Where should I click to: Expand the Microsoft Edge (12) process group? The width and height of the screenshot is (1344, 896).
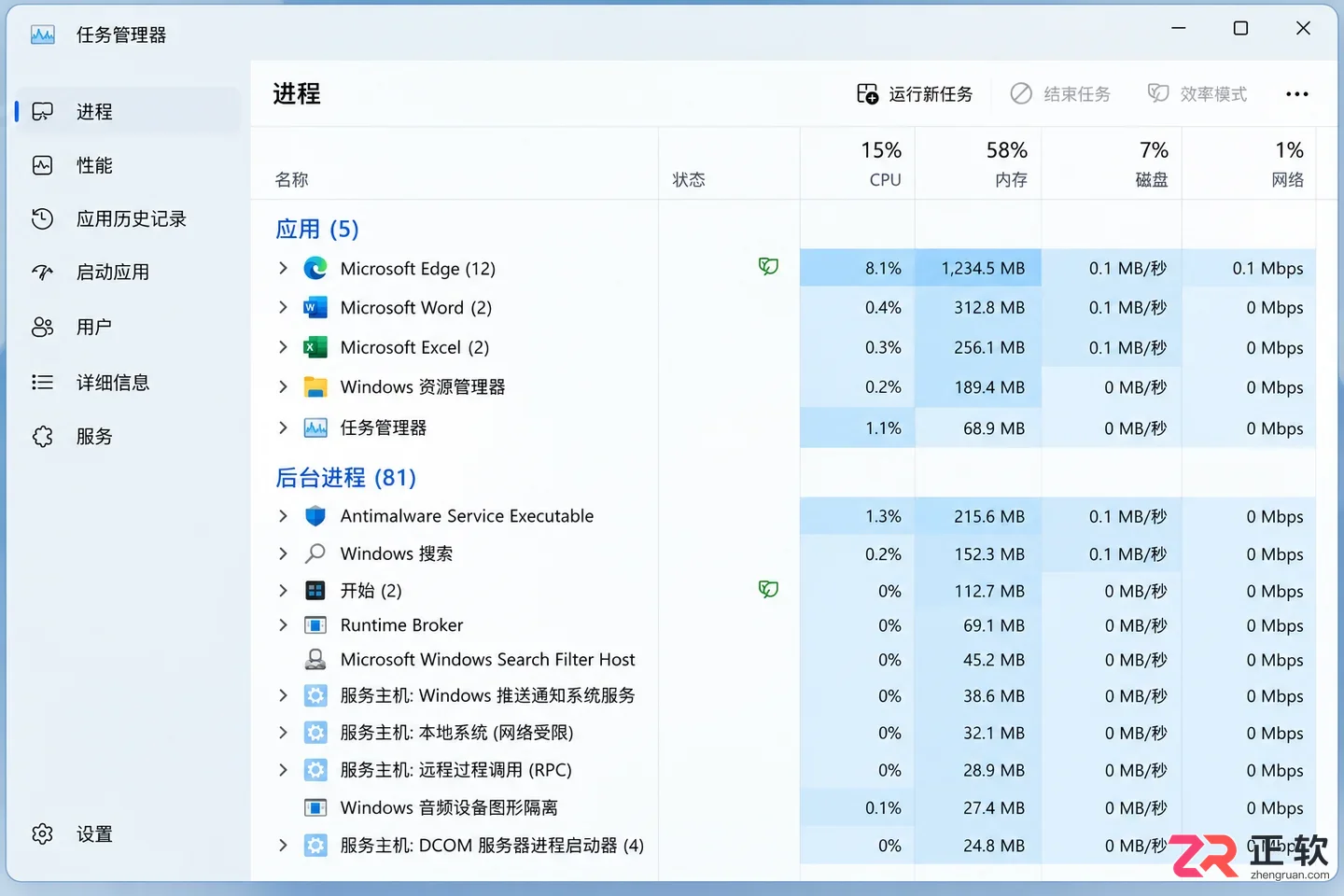(x=283, y=269)
